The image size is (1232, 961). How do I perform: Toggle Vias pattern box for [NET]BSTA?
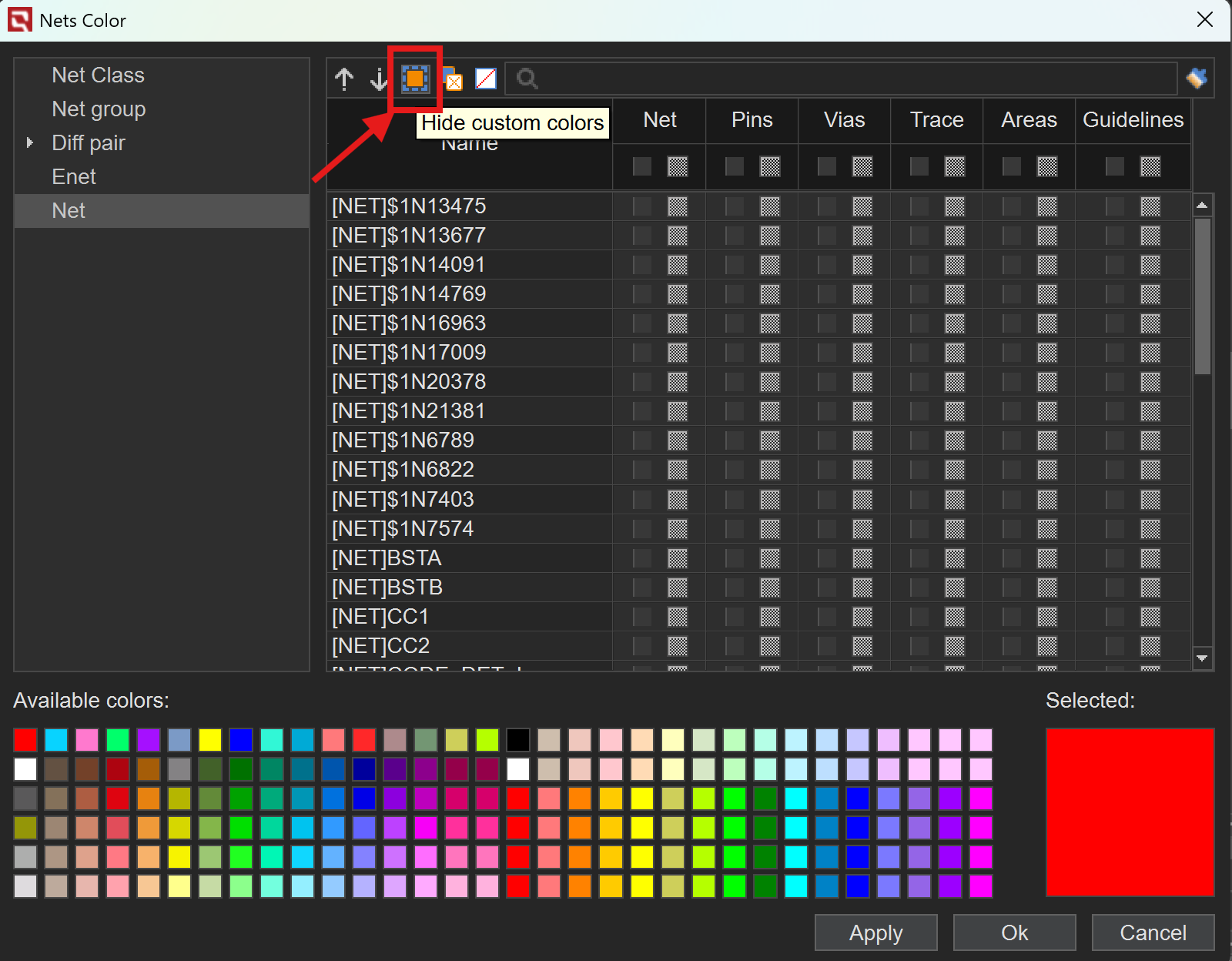(862, 558)
